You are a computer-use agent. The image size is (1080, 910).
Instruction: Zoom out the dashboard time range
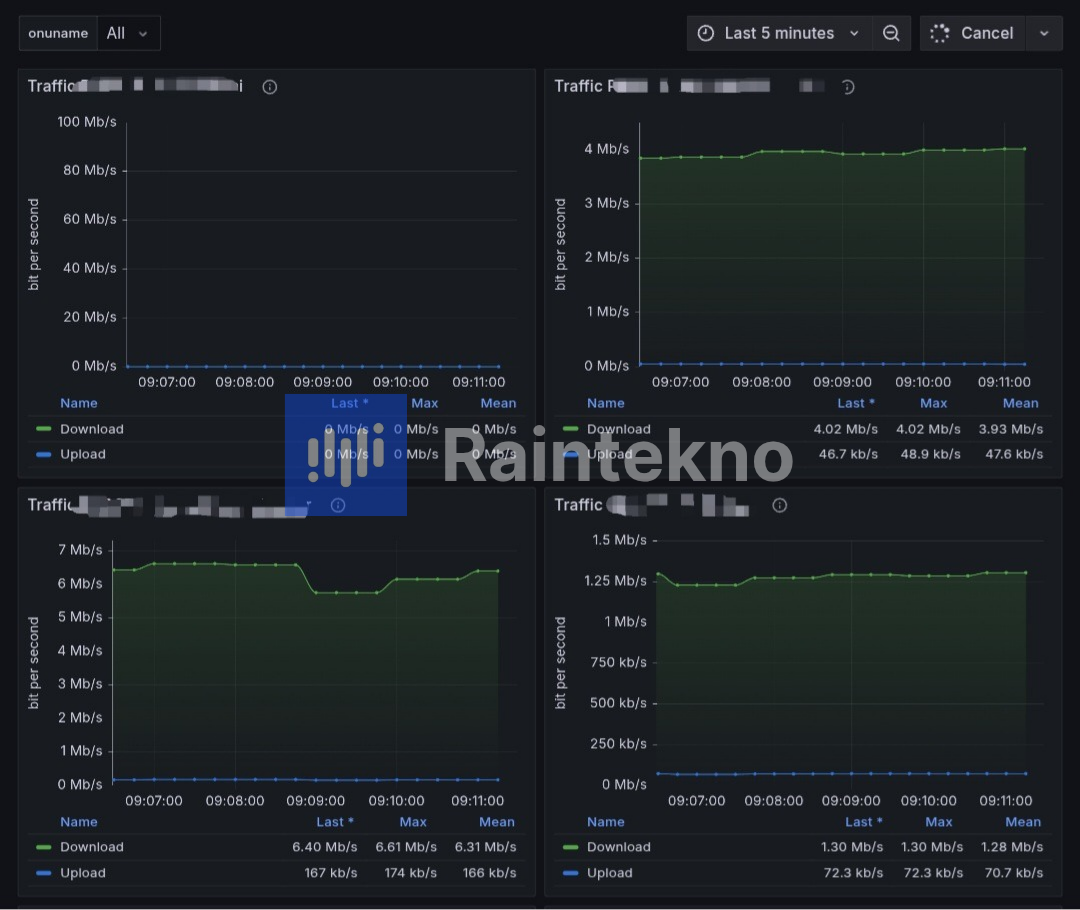(x=891, y=33)
